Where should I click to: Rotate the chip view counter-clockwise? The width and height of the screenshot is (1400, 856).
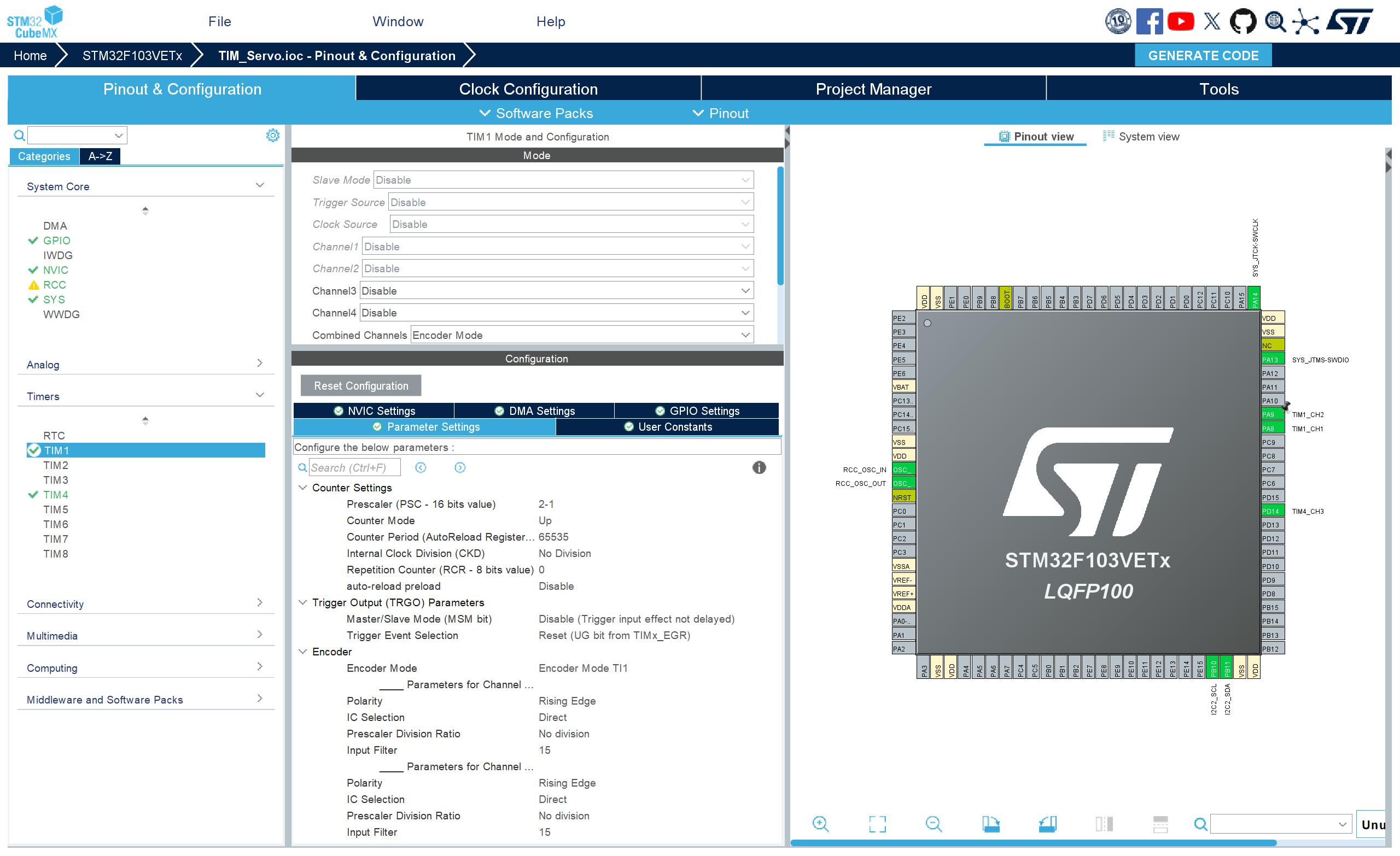point(1047,824)
